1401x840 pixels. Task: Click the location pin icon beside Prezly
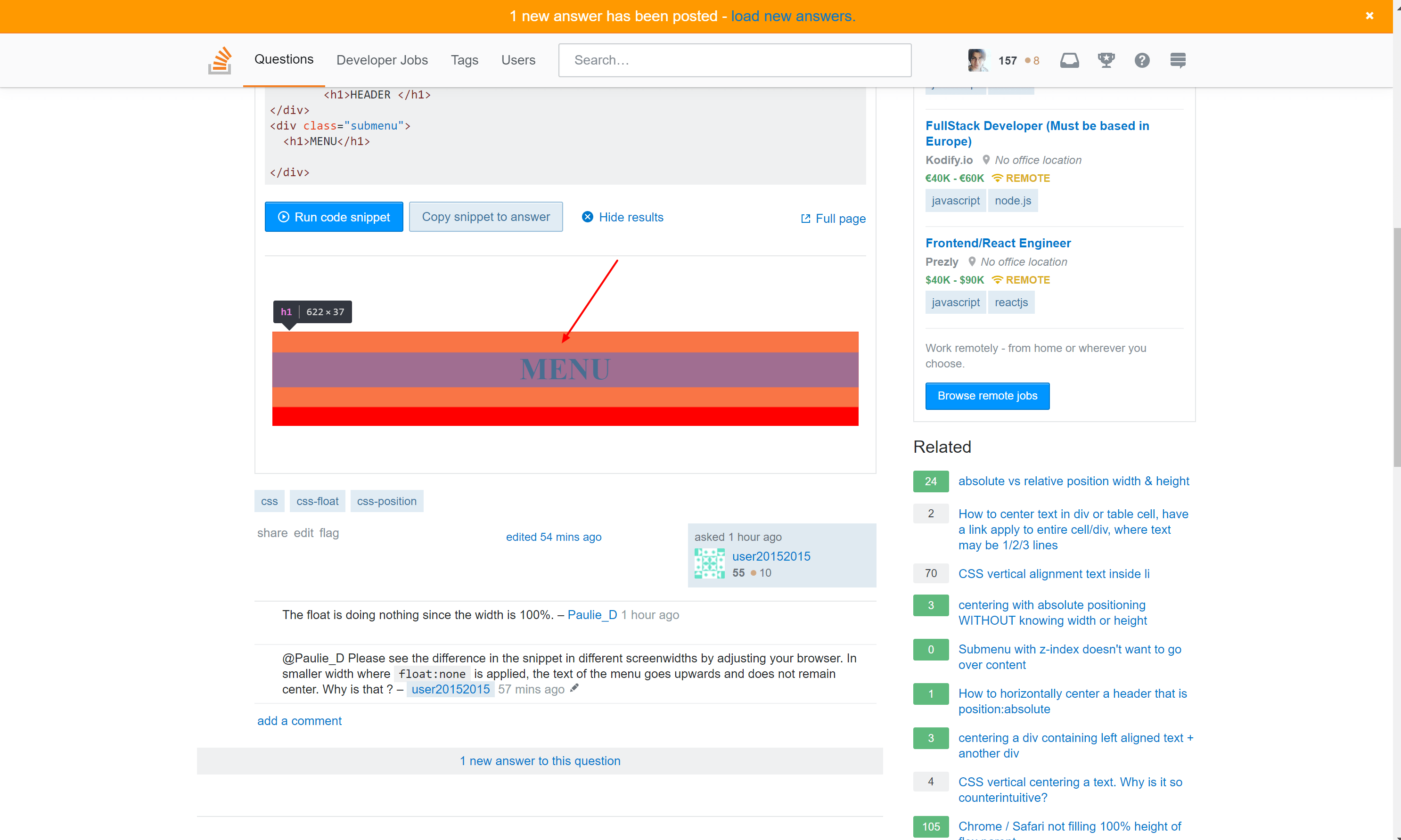point(973,261)
